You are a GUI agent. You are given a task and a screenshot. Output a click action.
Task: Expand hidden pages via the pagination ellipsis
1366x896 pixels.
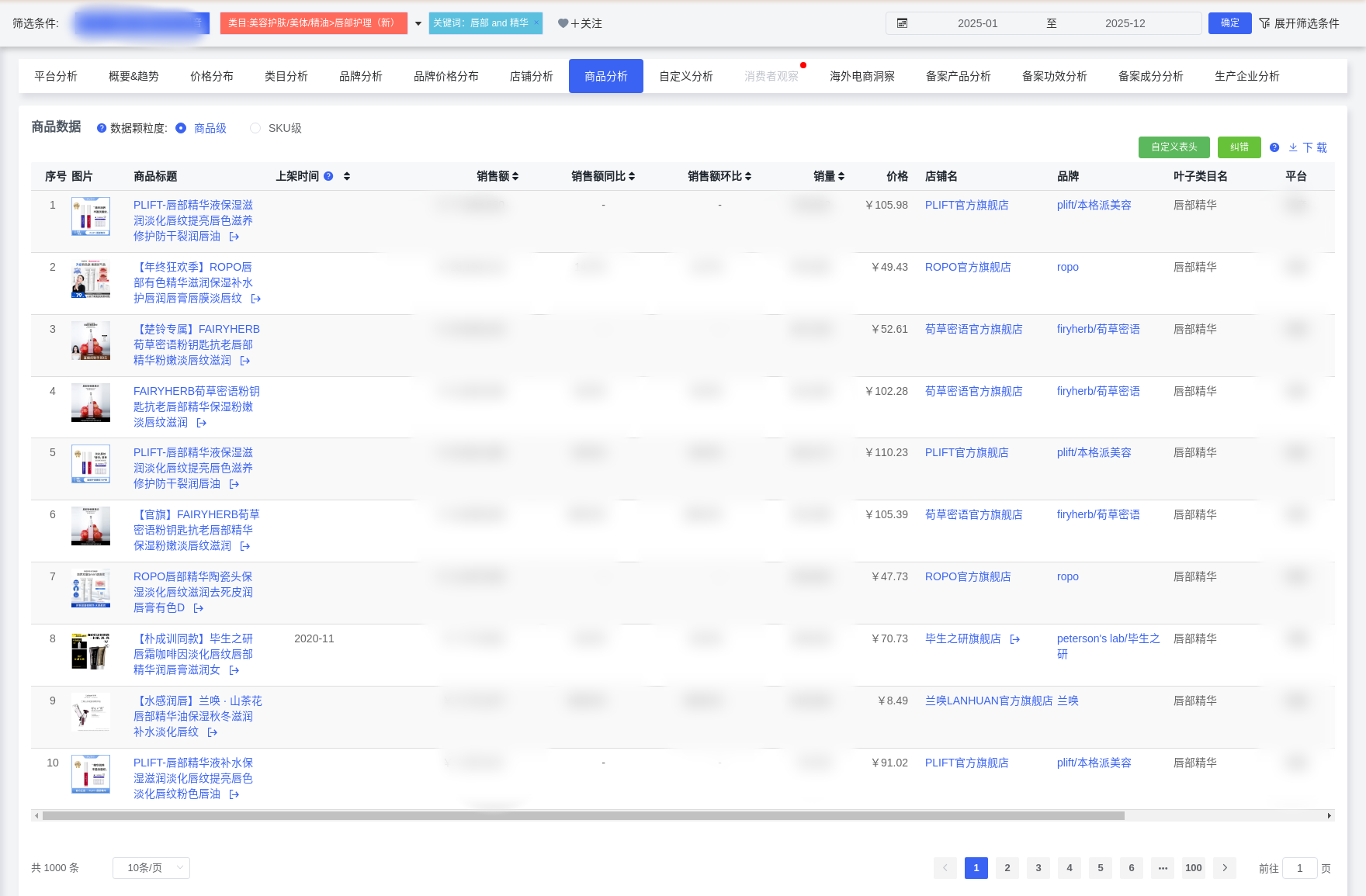(1162, 868)
